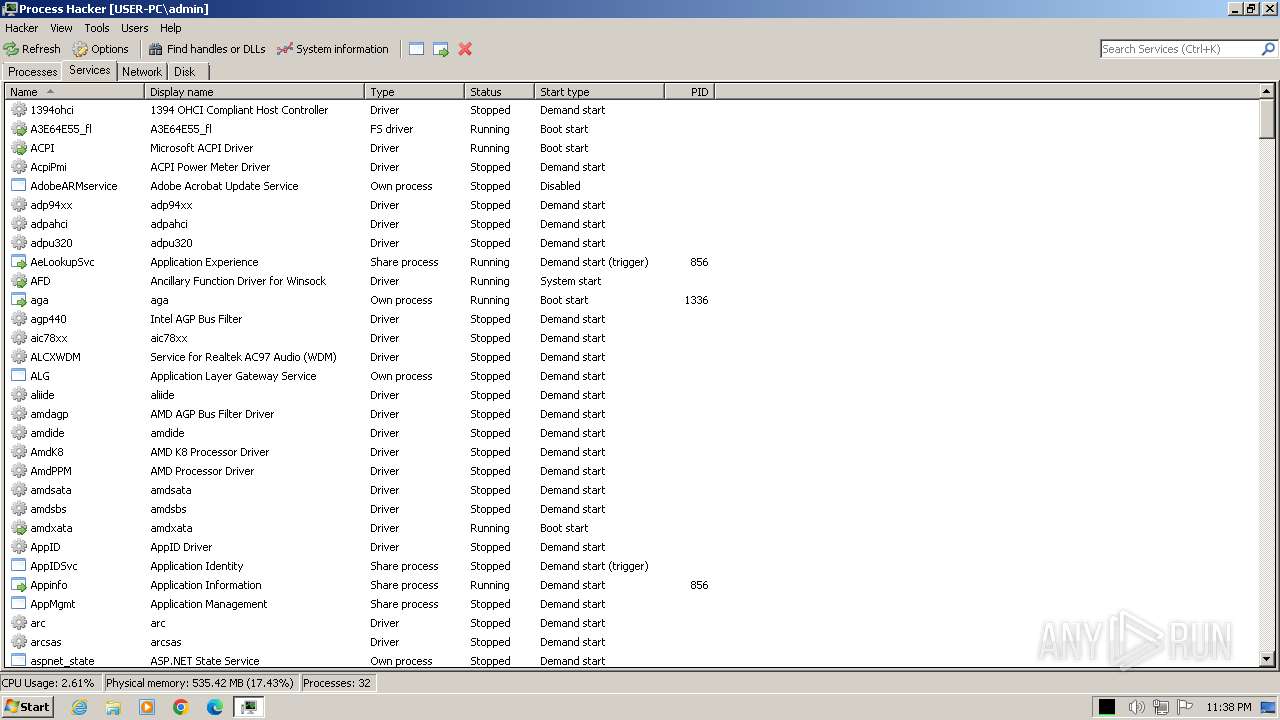1280x720 pixels.
Task: Sort by the Status column header
Action: (x=500, y=92)
